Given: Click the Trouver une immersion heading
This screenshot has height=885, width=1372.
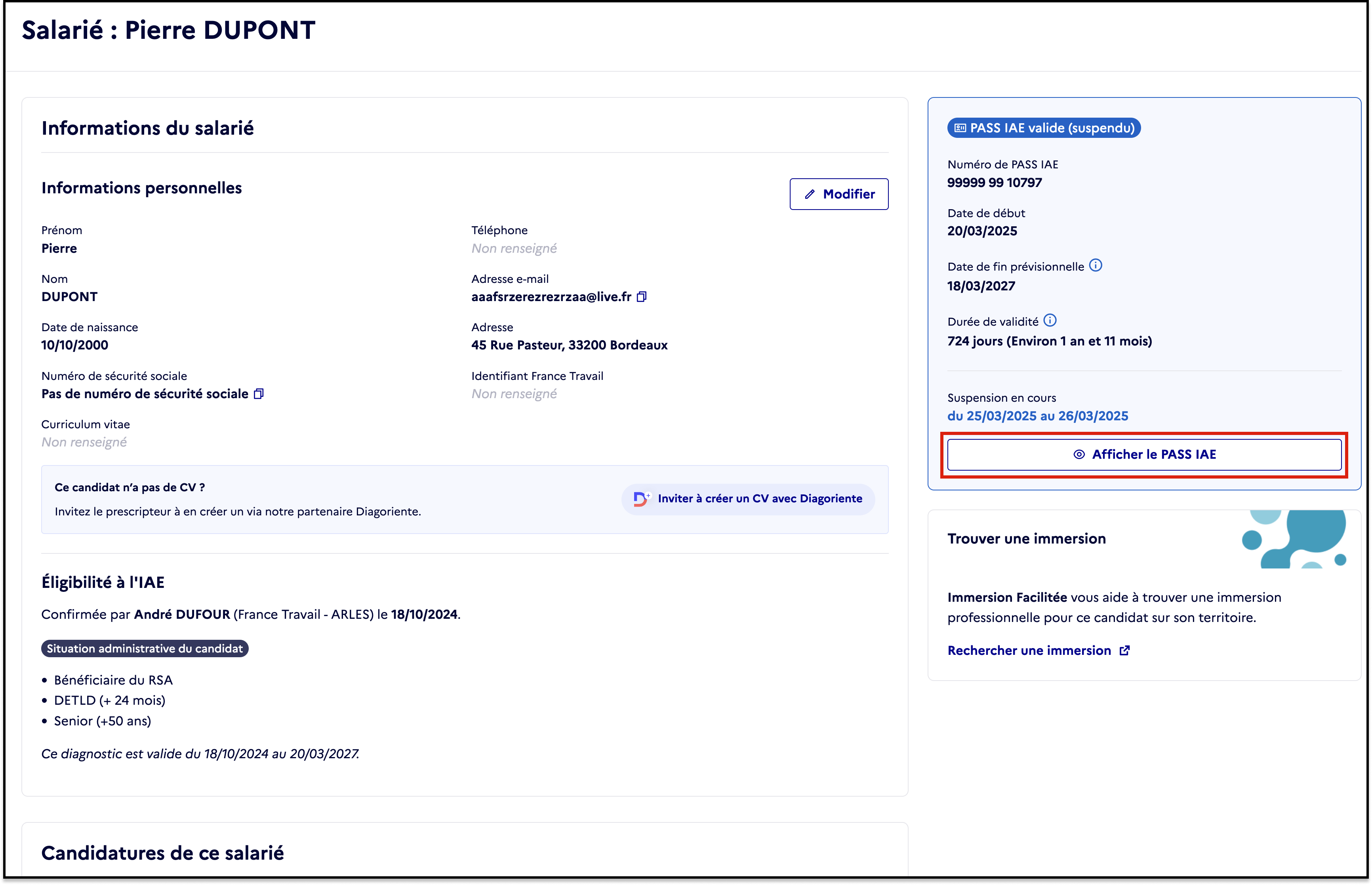Looking at the screenshot, I should (1027, 539).
